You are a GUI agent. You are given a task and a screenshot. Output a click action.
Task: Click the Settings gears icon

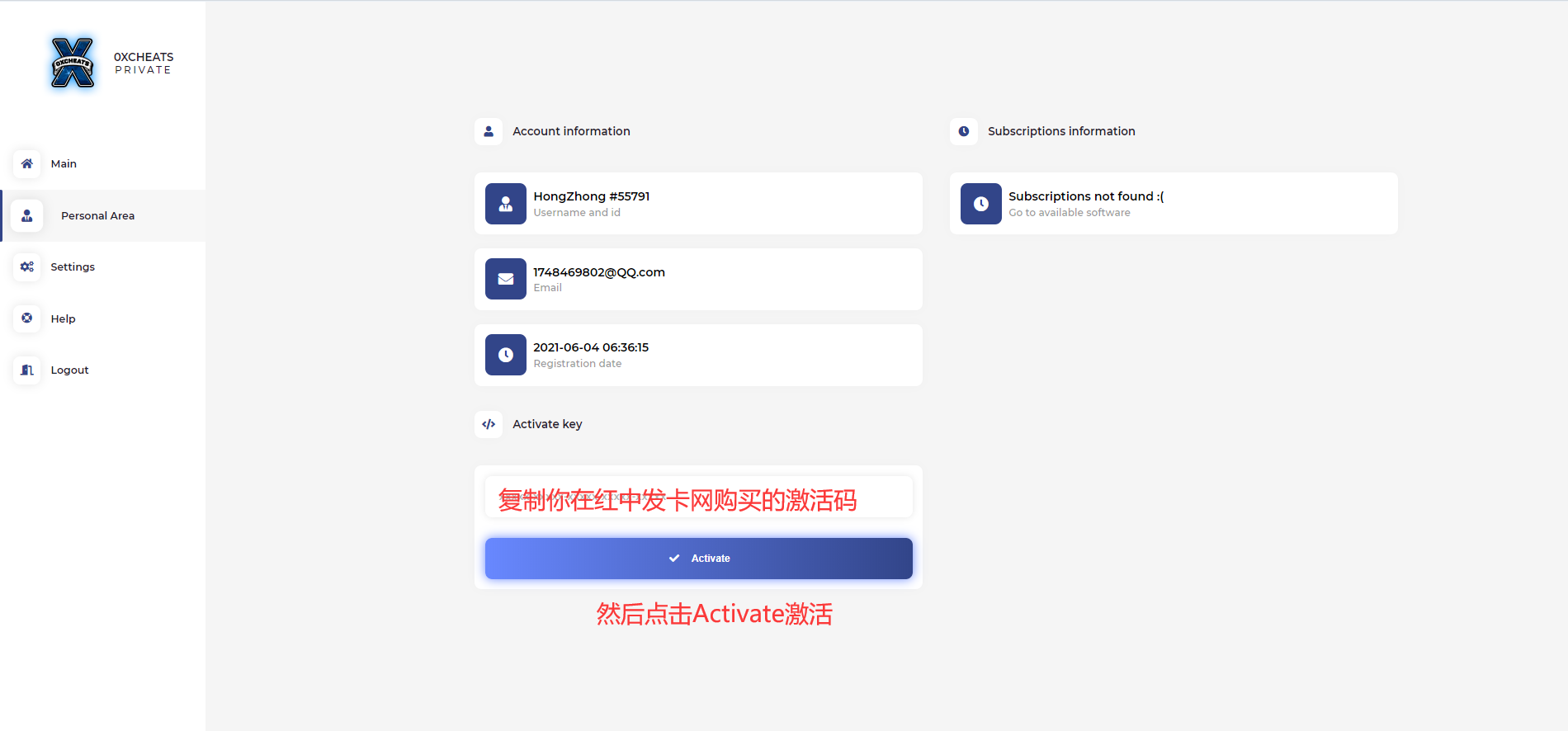[x=27, y=266]
